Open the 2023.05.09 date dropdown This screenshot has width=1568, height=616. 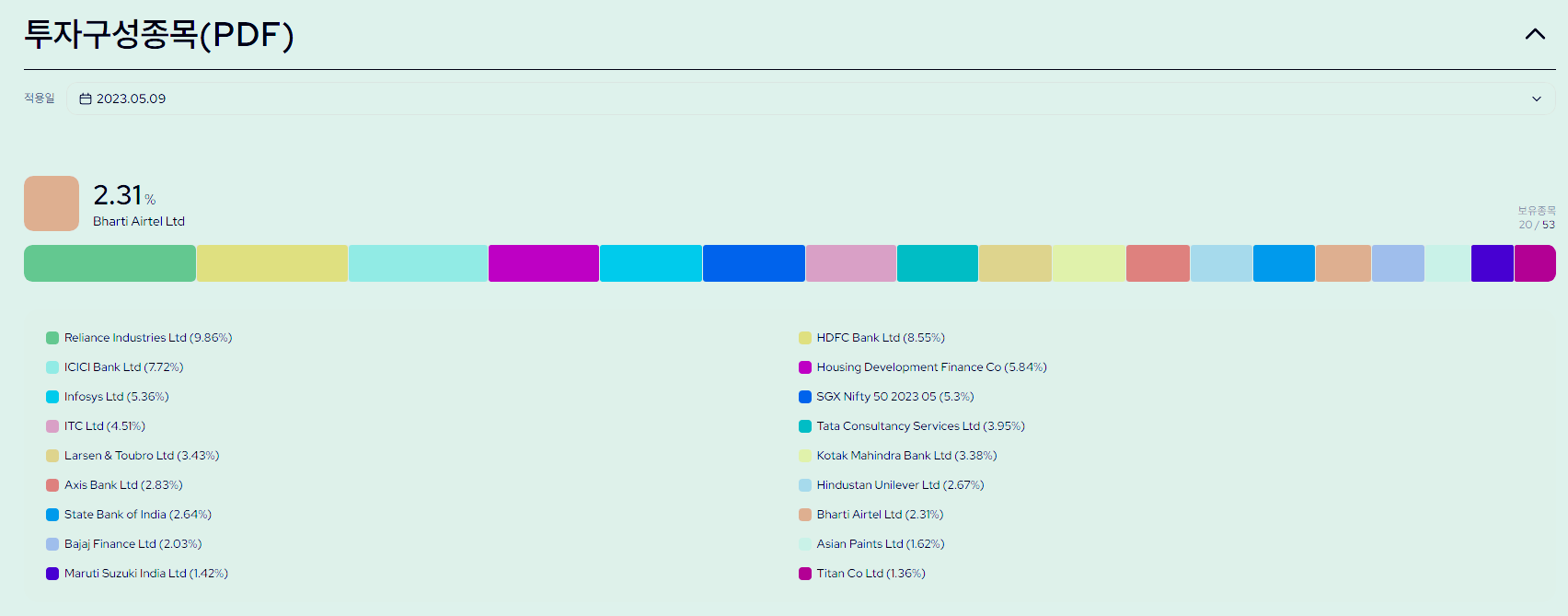pos(811,99)
